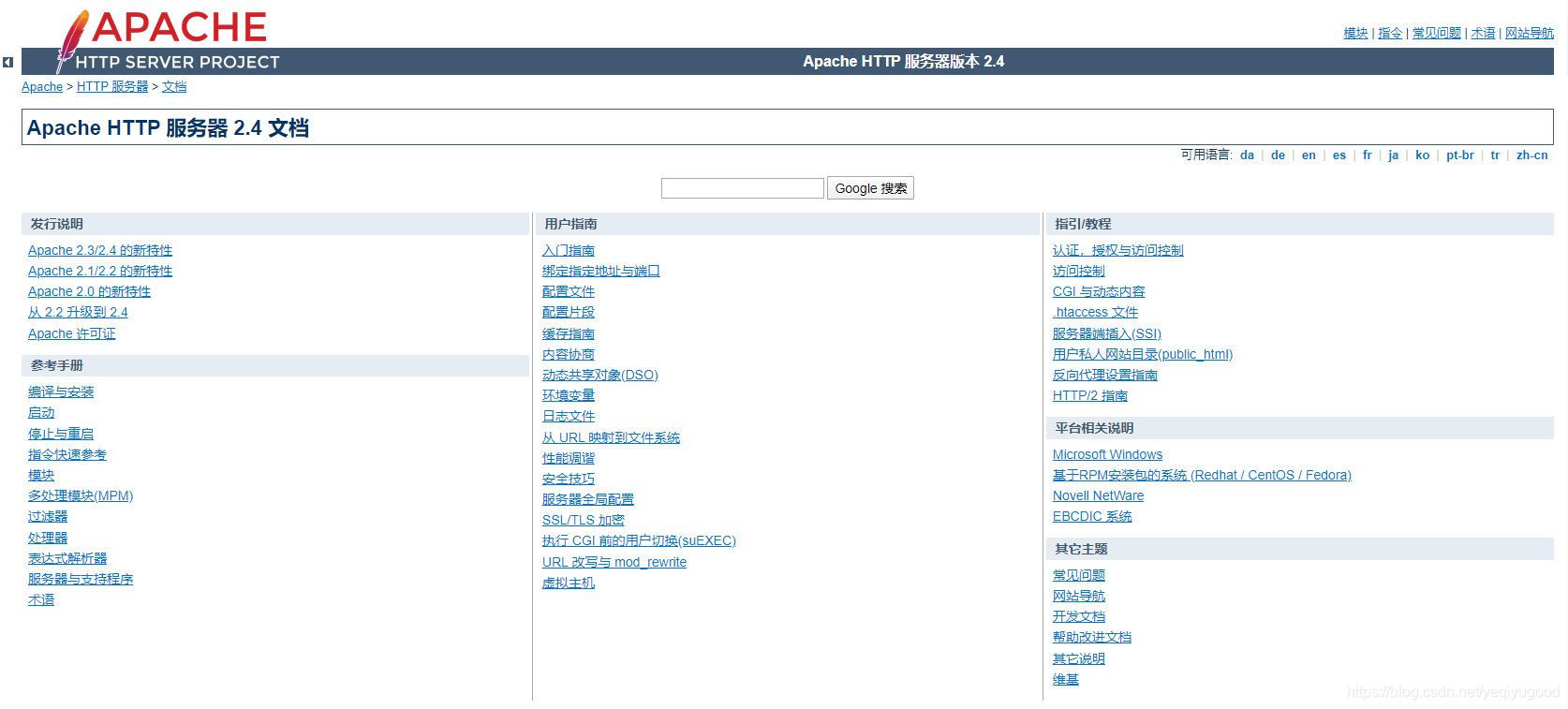This screenshot has width=1568, height=709.
Task: Open URL 改写与 mod_rewrite link
Action: [614, 562]
